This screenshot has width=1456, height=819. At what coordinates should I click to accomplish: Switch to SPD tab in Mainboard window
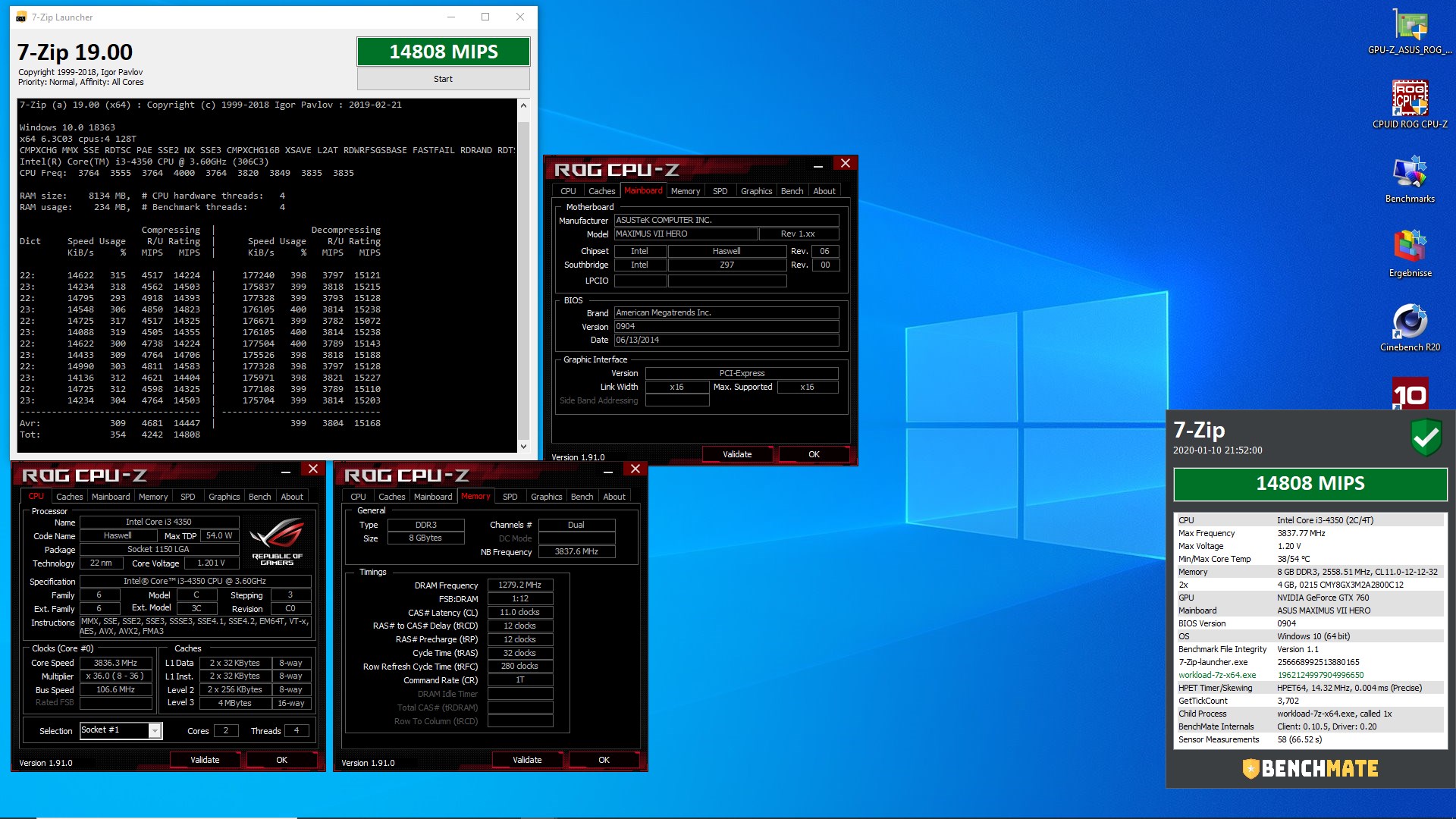pyautogui.click(x=720, y=191)
